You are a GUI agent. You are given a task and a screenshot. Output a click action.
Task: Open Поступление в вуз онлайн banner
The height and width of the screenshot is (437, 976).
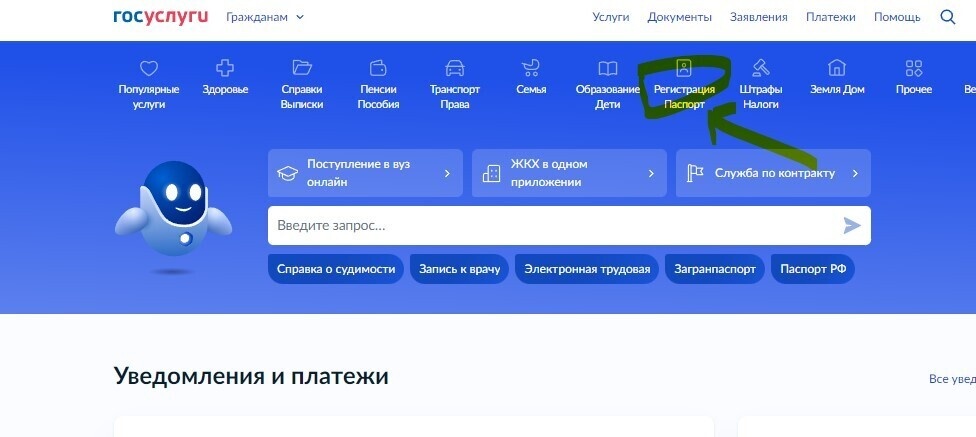tap(365, 173)
